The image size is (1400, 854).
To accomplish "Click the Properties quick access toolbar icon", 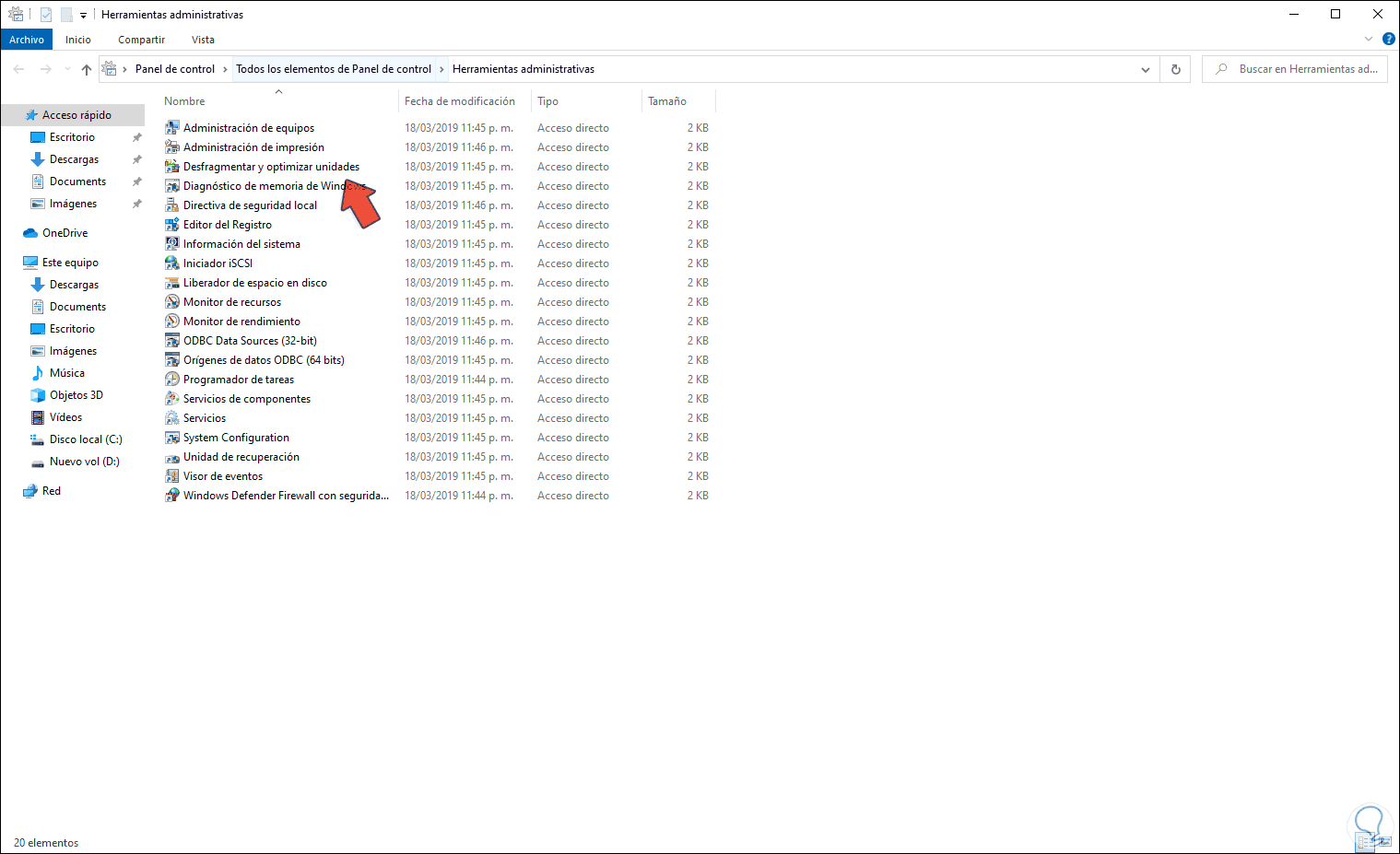I will click(46, 15).
